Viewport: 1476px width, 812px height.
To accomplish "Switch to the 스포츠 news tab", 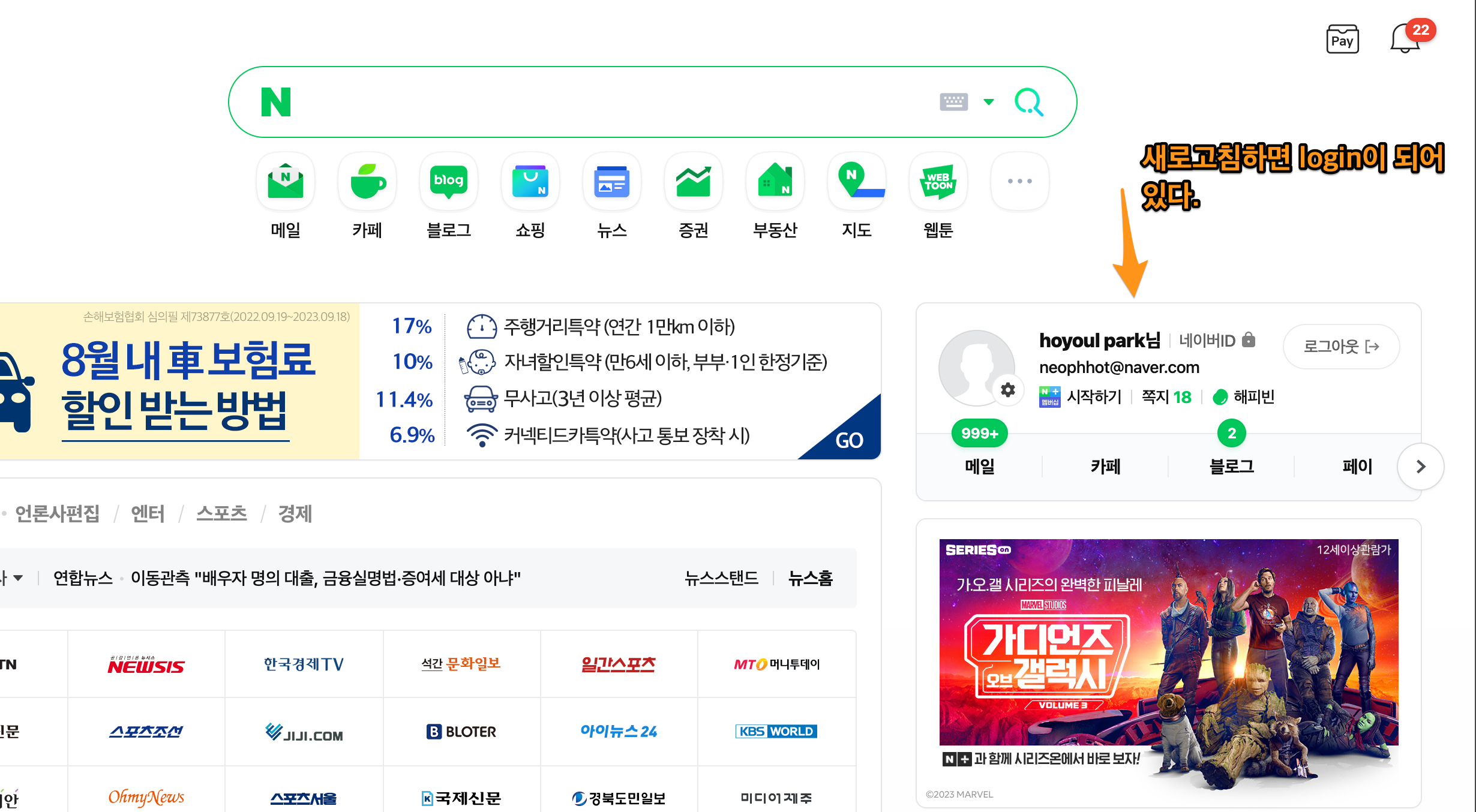I will [x=222, y=514].
